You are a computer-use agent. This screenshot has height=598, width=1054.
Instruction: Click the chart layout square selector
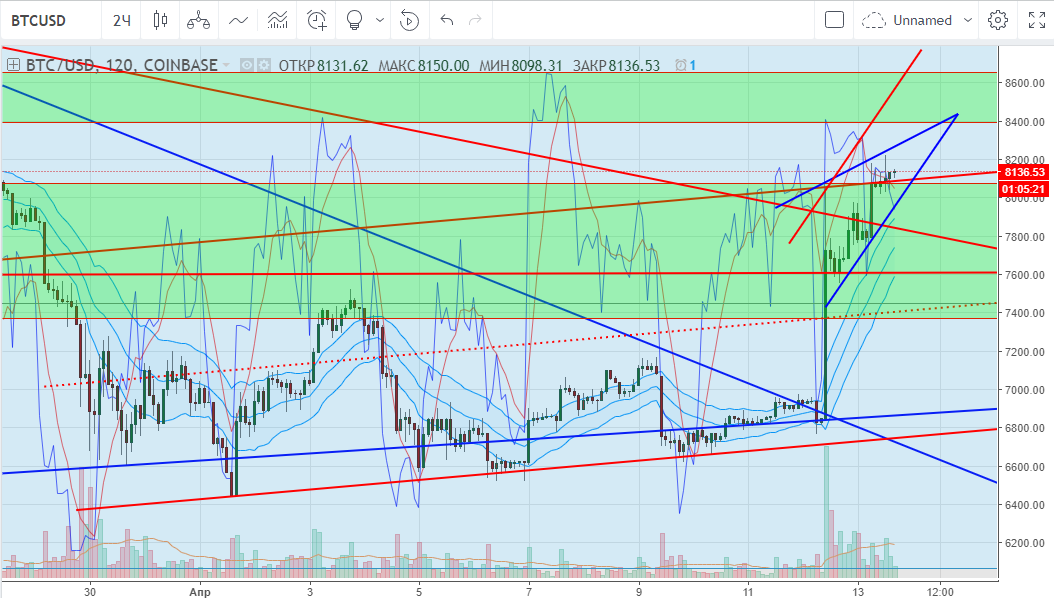834,19
